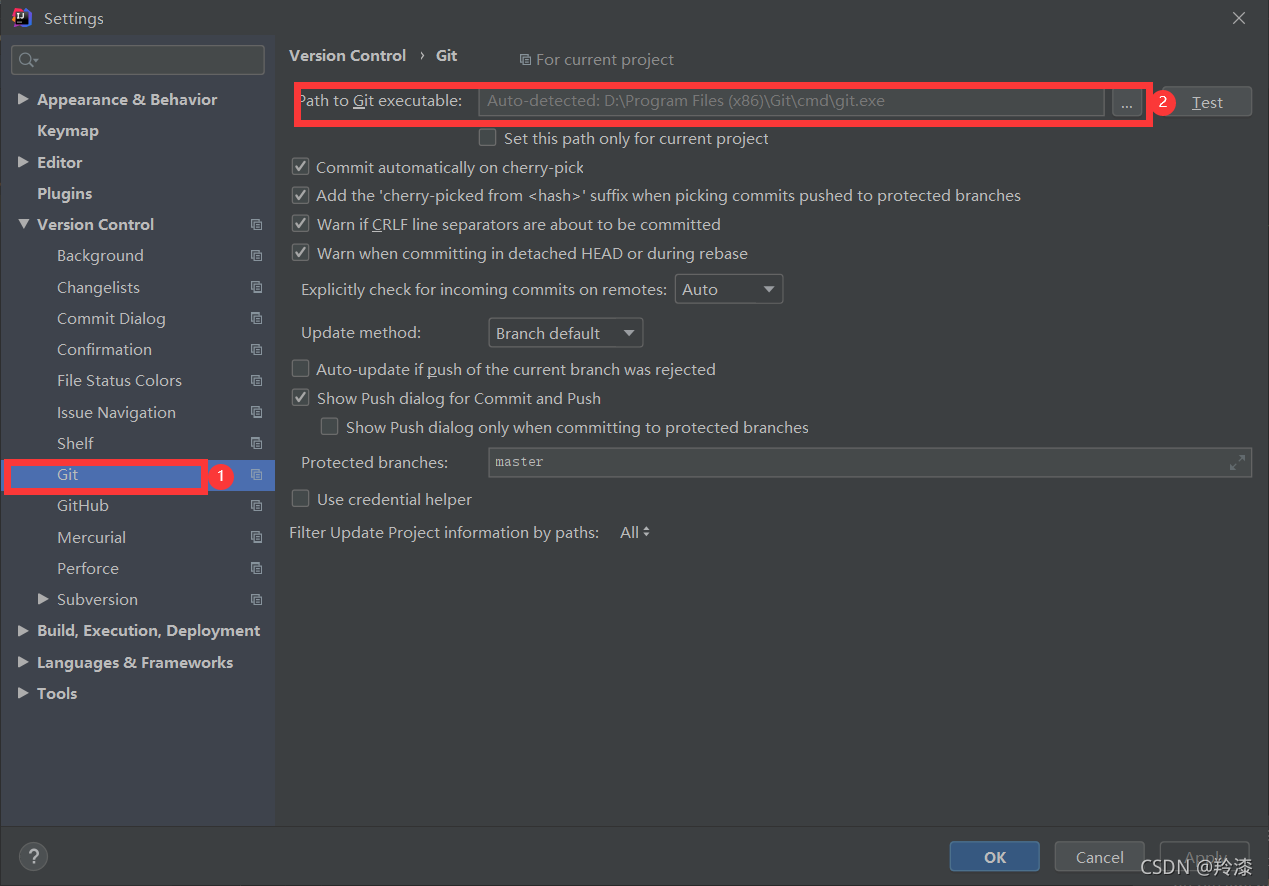Open the Changelists settings page
The height and width of the screenshot is (886, 1269).
[98, 287]
